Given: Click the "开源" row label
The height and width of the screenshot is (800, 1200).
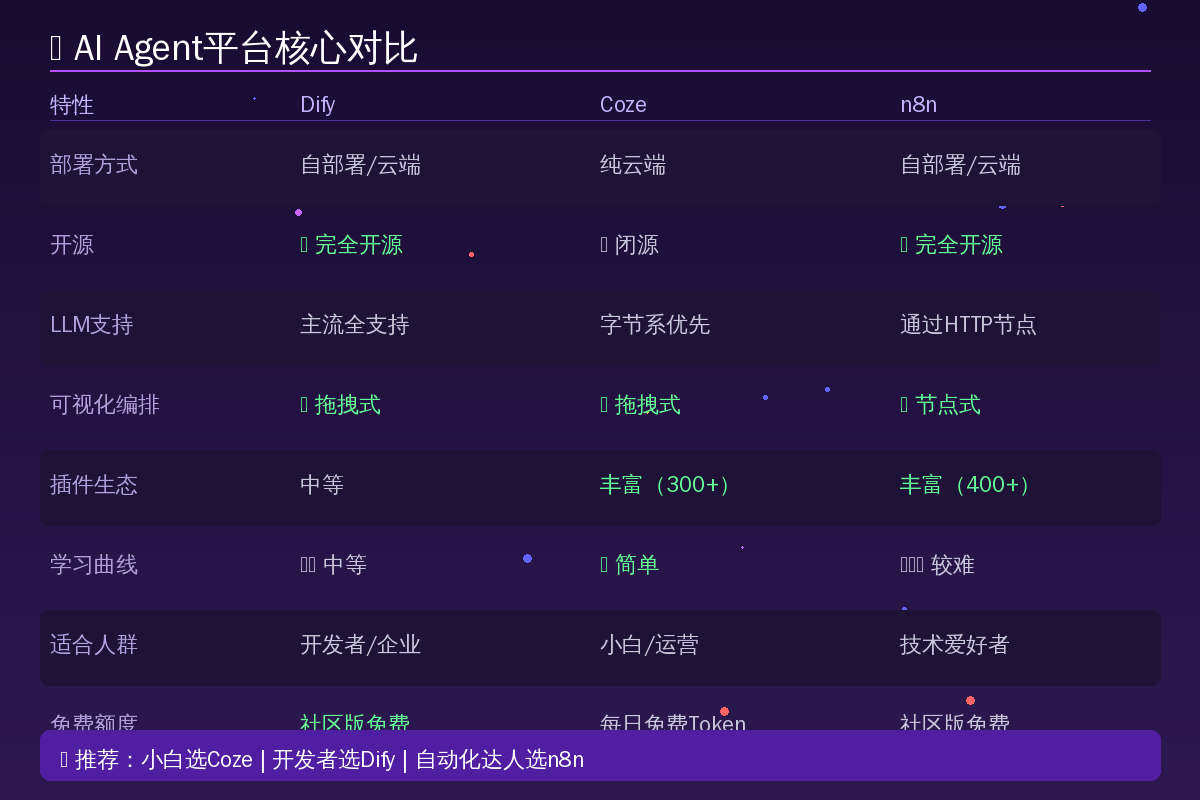Looking at the screenshot, I should (72, 244).
